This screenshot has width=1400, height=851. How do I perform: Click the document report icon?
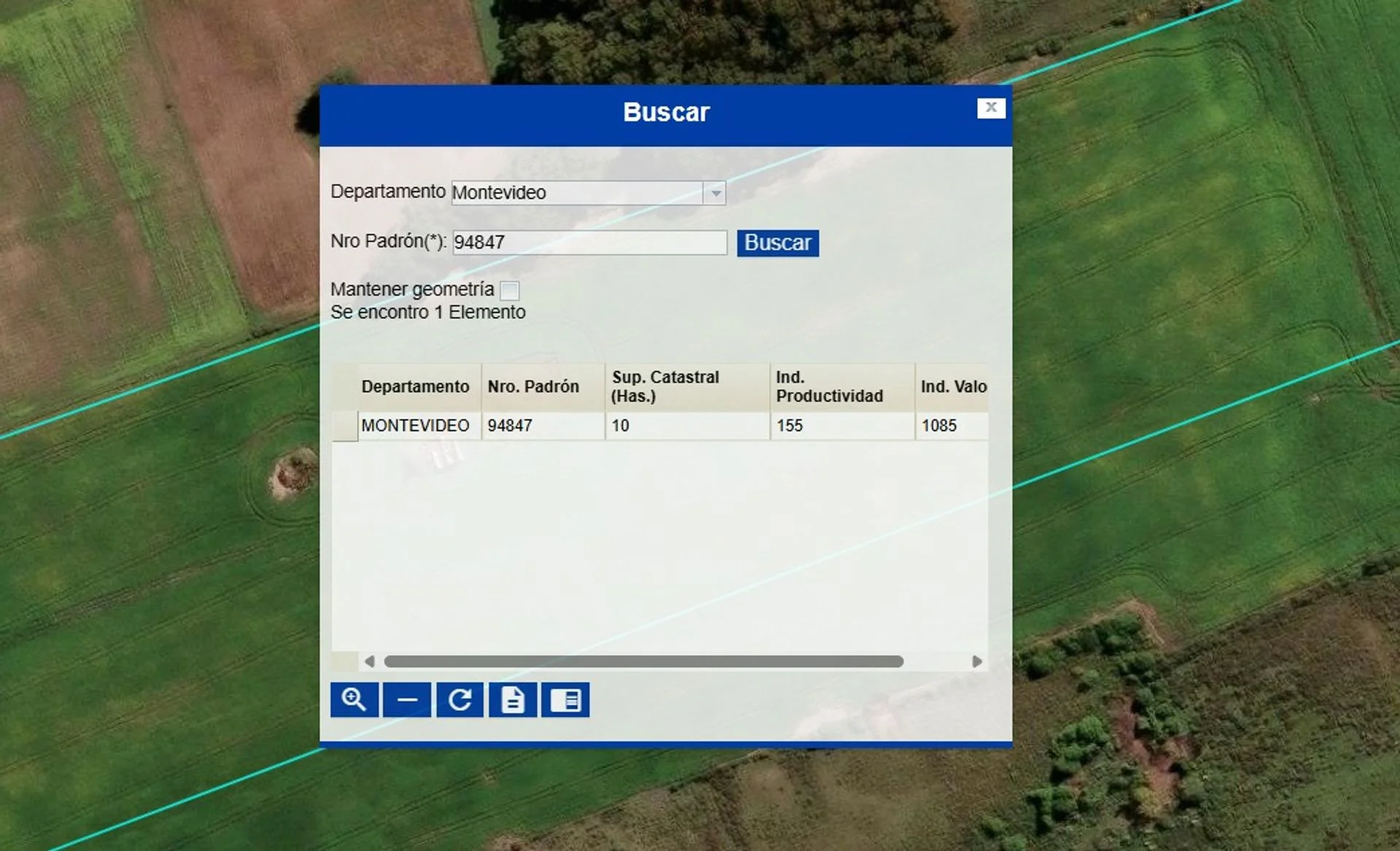[x=513, y=700]
